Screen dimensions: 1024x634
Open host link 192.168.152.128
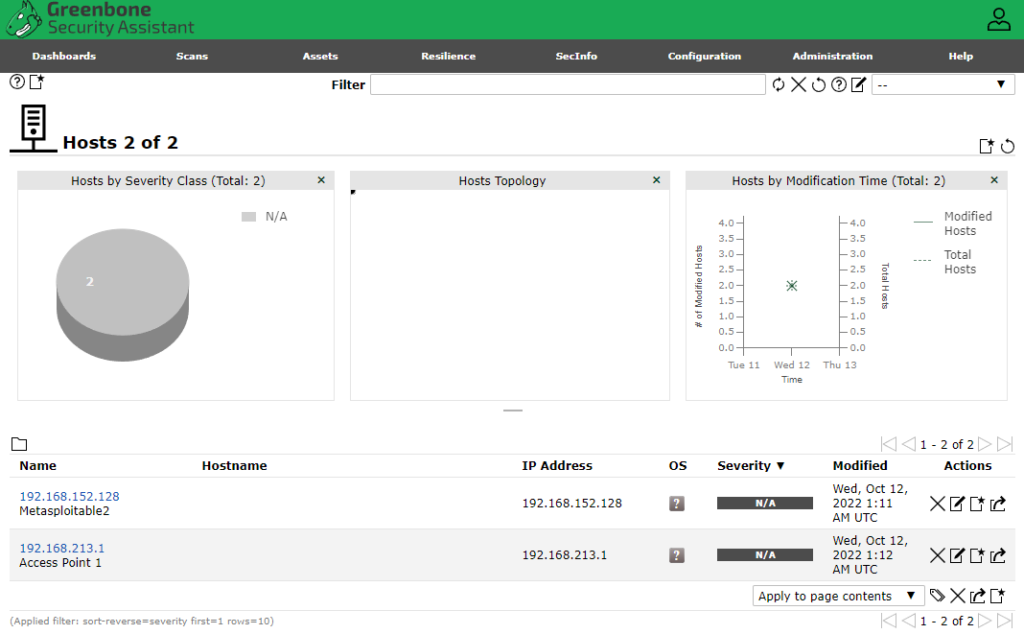[69, 496]
